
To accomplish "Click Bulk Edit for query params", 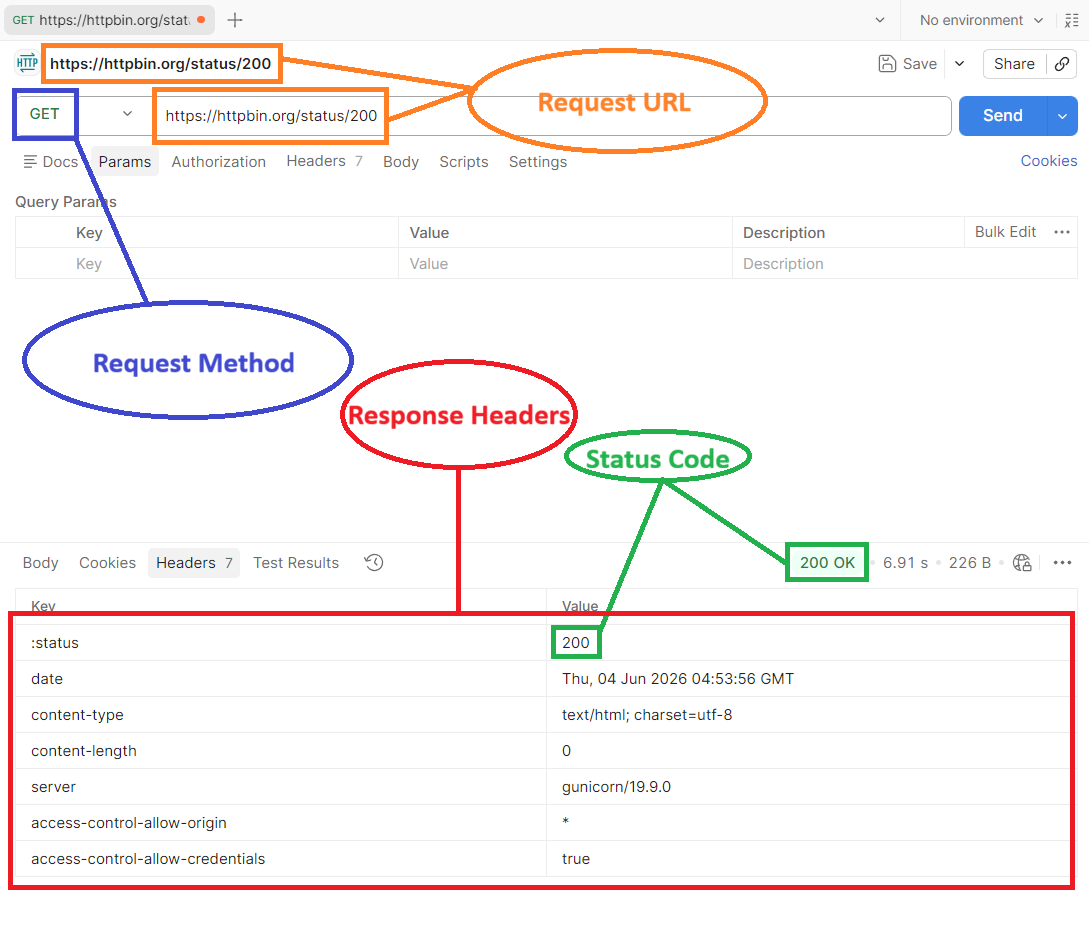I will coord(1005,232).
